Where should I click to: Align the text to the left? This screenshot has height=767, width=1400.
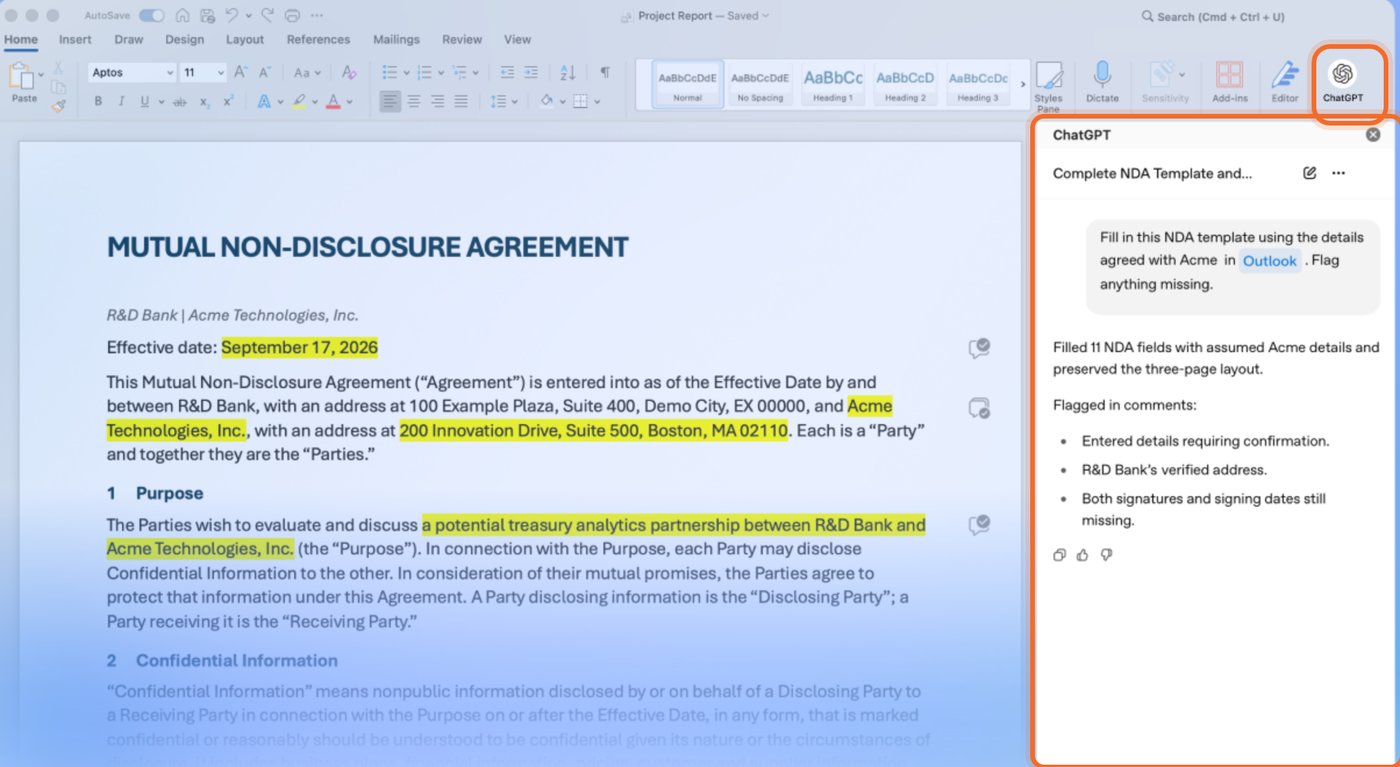pyautogui.click(x=390, y=101)
